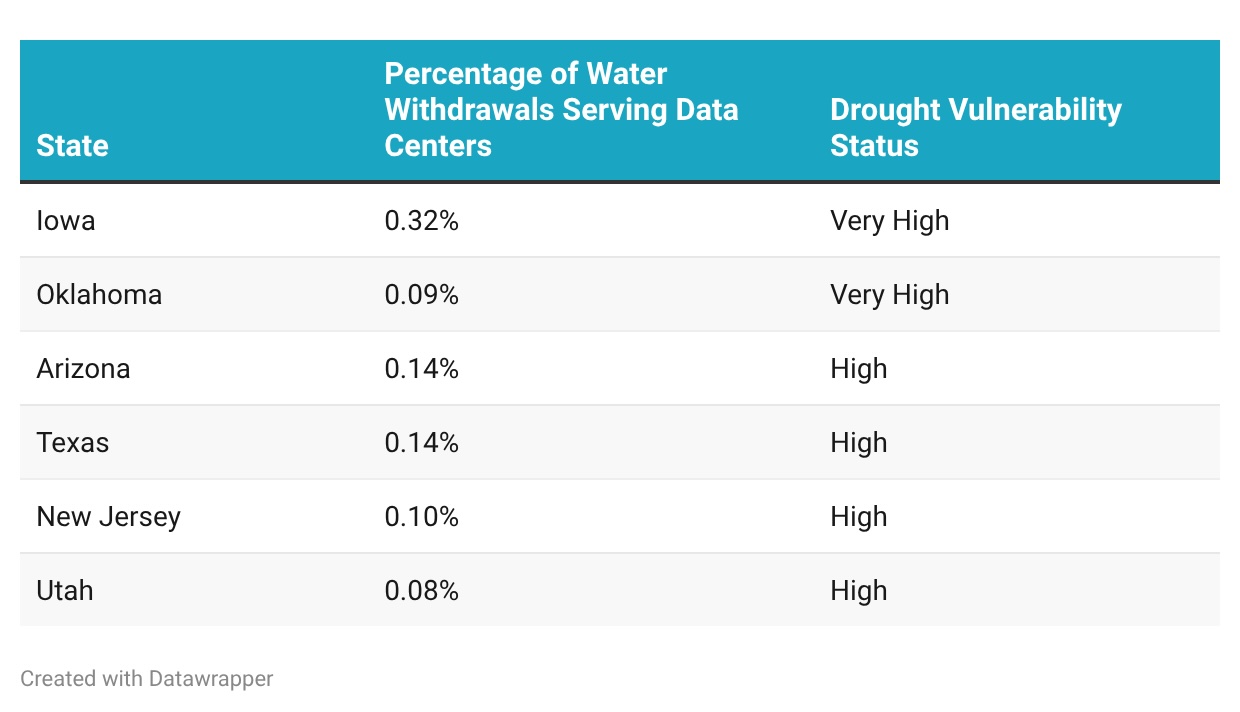
Task: Click the 0.09% value for Oklahoma
Action: [421, 294]
